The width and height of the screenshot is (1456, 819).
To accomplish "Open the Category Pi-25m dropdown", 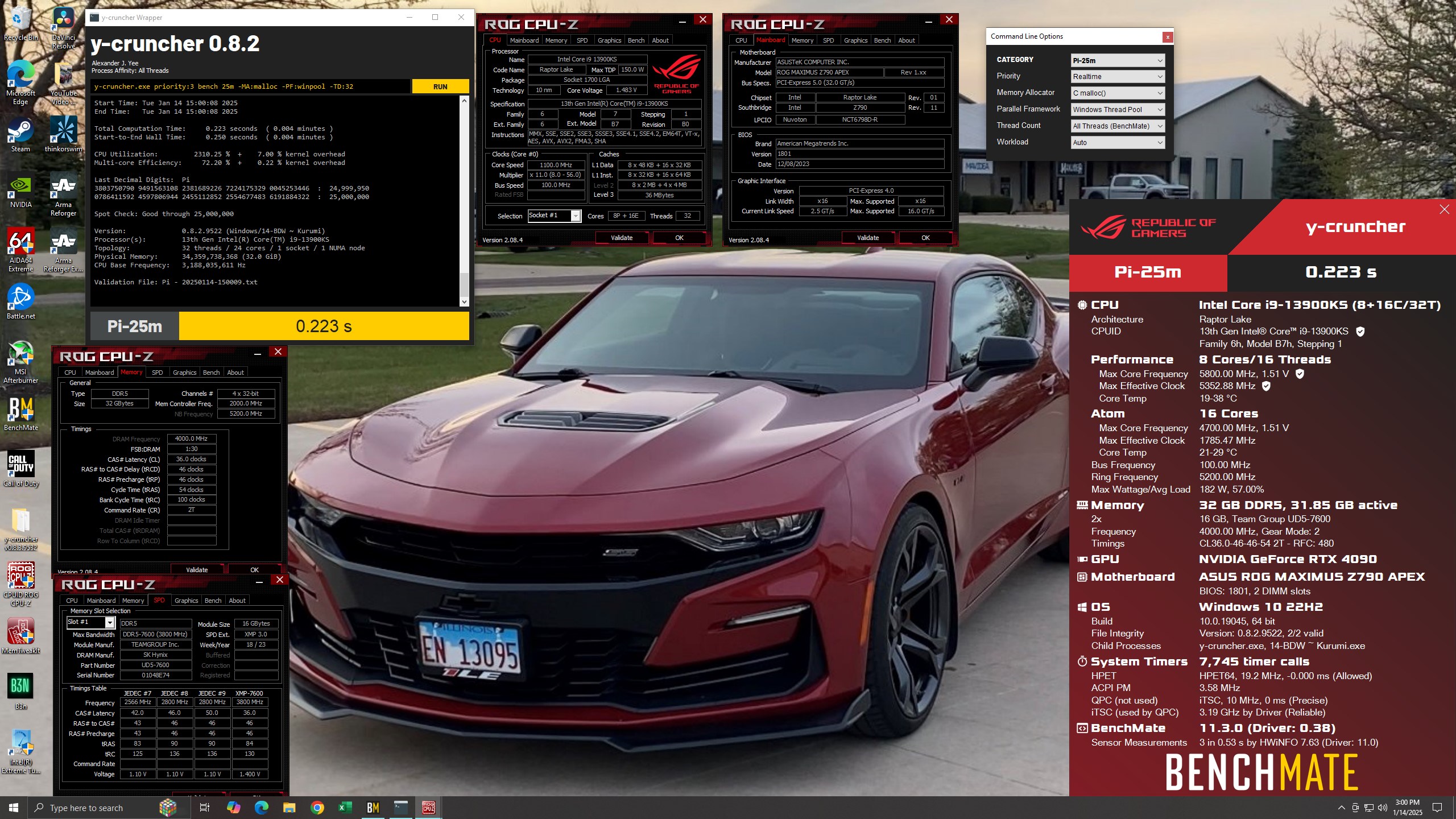I will (1118, 60).
